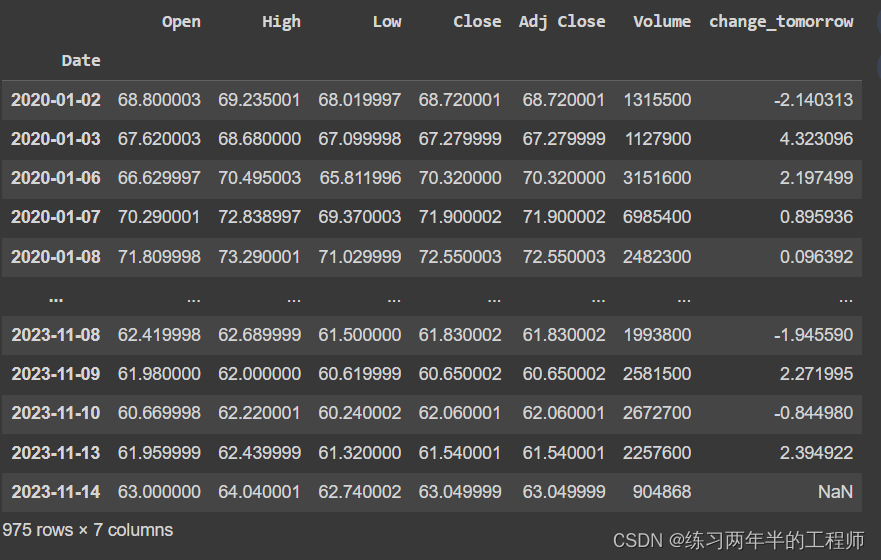The image size is (881, 560).
Task: Click change_tomorrow value 0.096392
Action: pos(816,257)
